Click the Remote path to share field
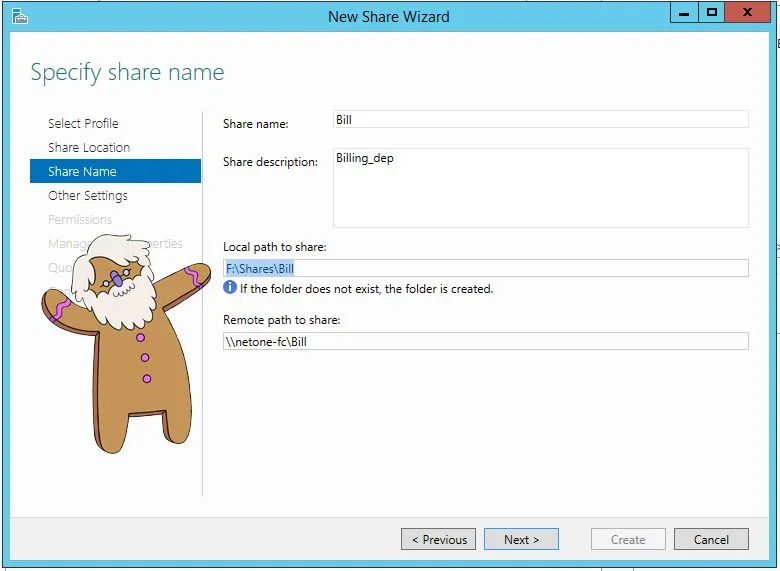The width and height of the screenshot is (780, 571). point(486,341)
